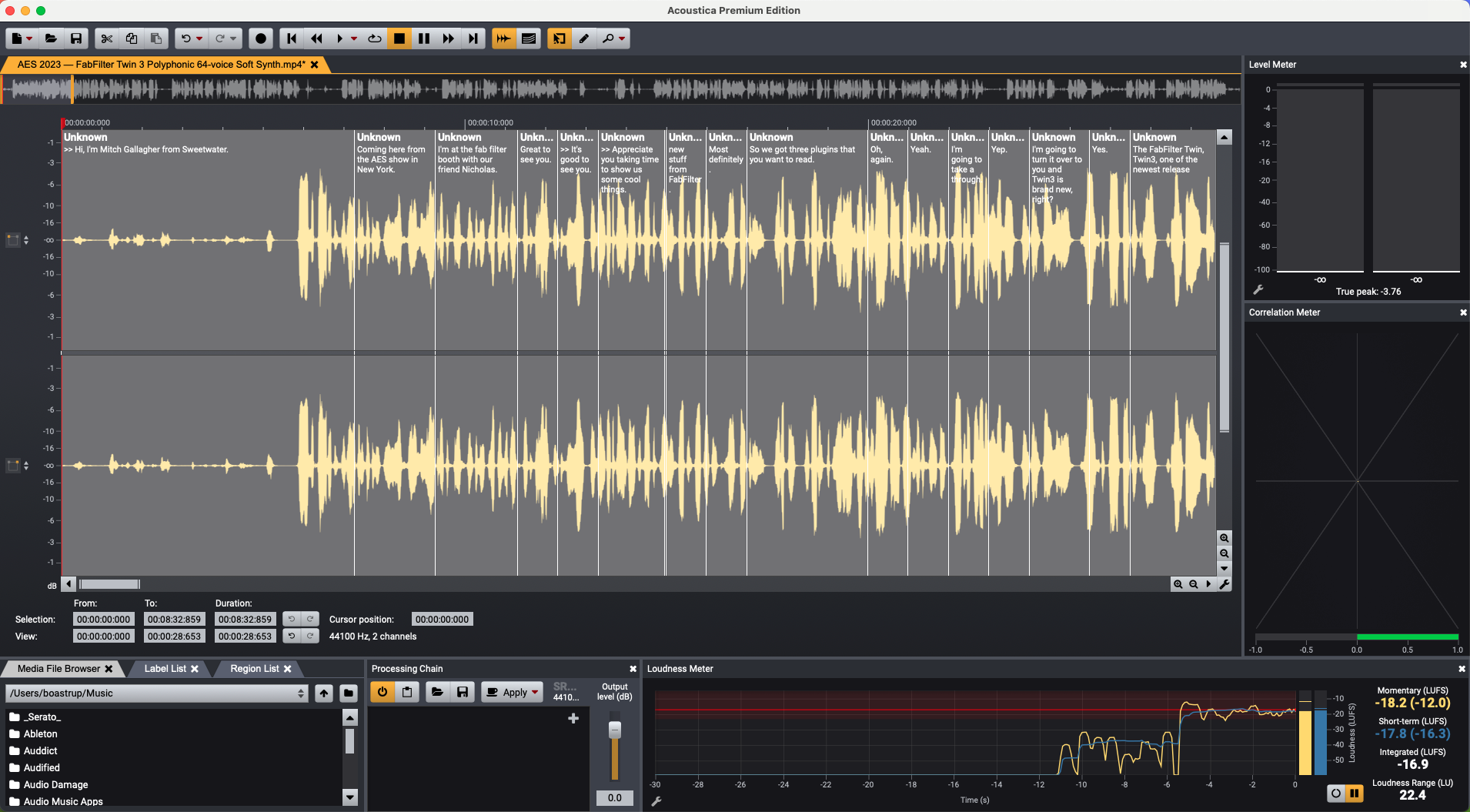Disable the processing chain power toggle

pos(383,692)
